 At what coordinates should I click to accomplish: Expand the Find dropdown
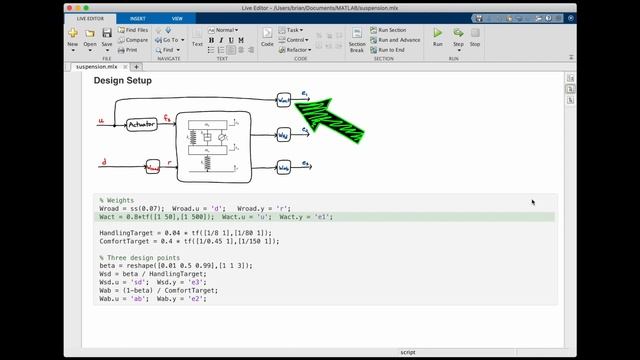[x=178, y=50]
